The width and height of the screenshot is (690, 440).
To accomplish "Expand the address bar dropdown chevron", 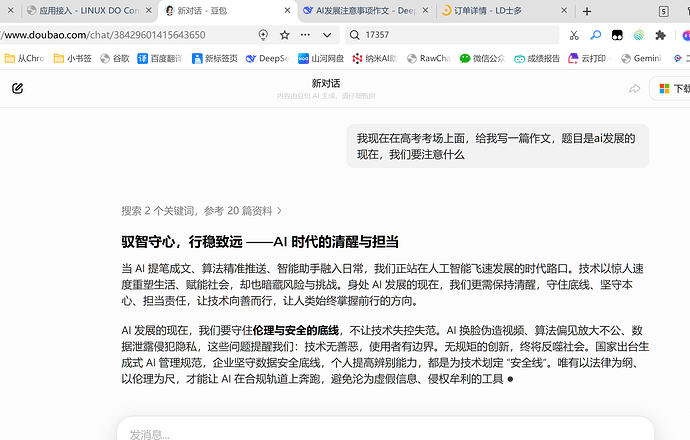I will point(327,35).
